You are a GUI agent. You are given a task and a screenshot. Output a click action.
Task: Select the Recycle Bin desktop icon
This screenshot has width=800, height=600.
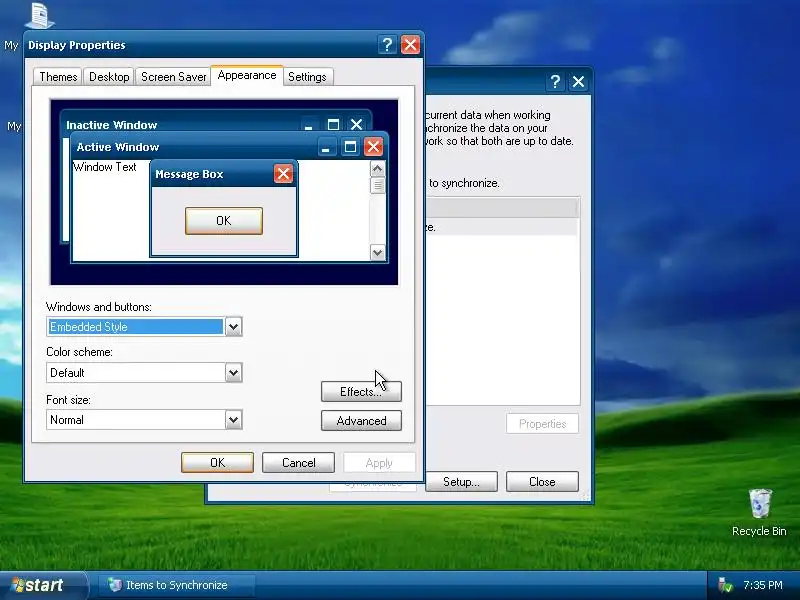pyautogui.click(x=759, y=512)
